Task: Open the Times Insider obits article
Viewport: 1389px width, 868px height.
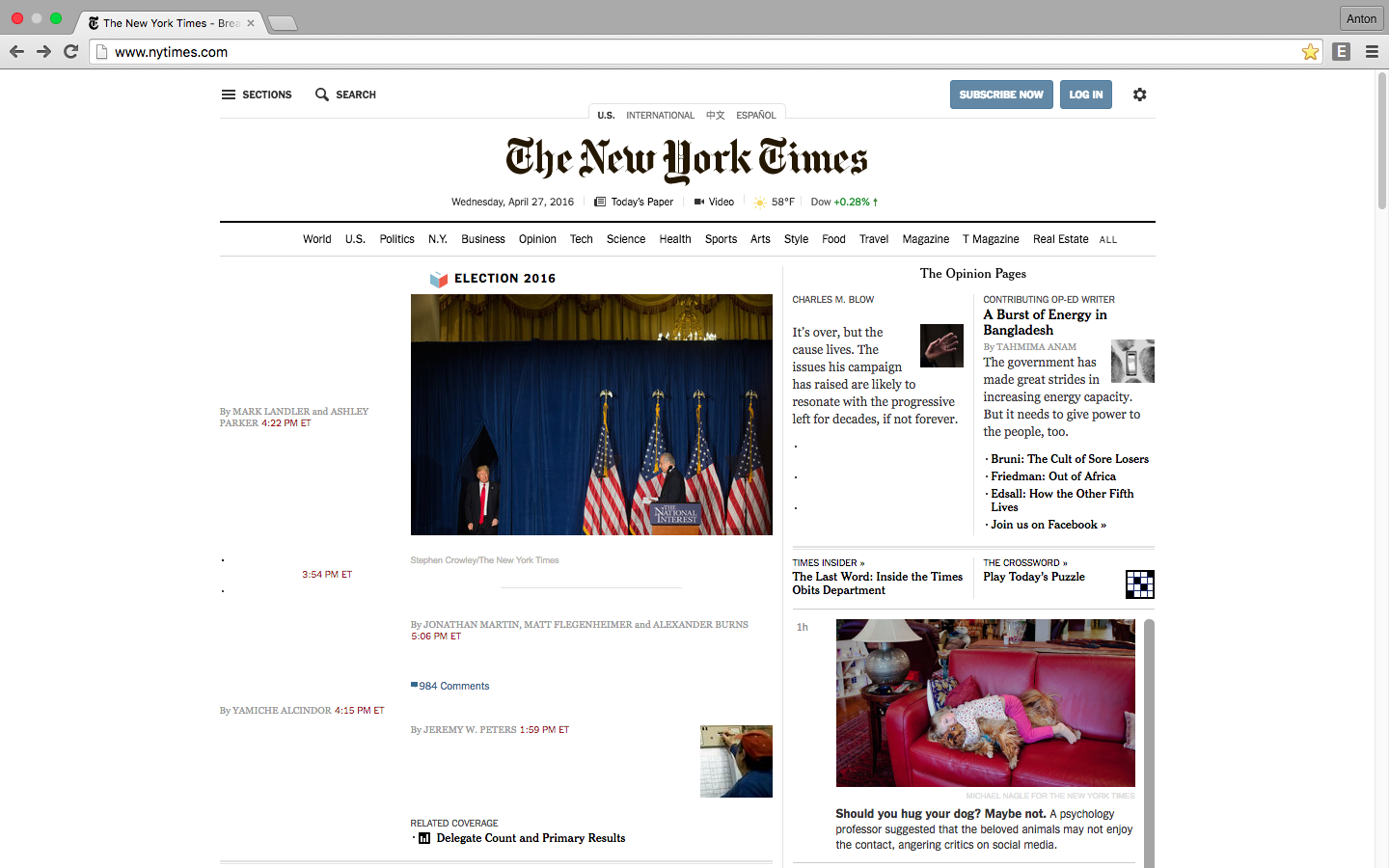Action: tap(877, 583)
